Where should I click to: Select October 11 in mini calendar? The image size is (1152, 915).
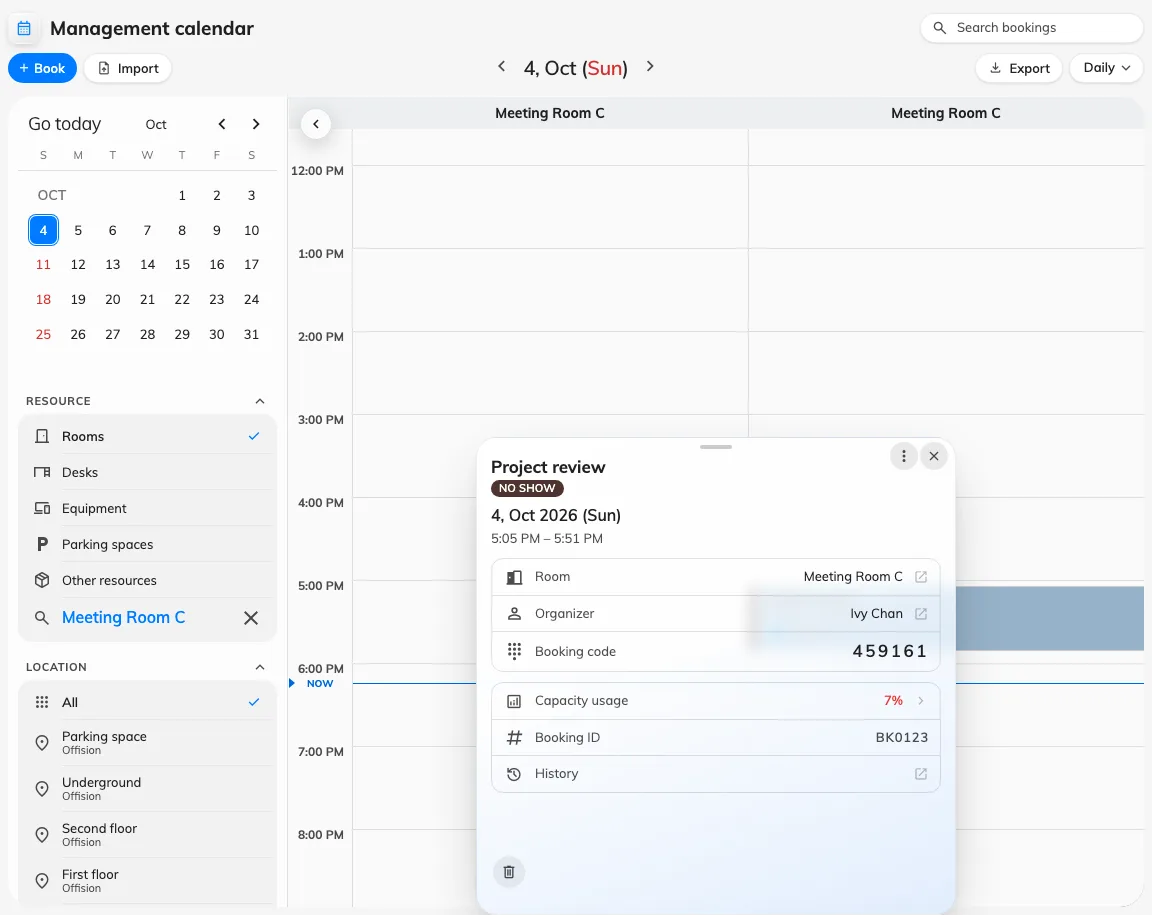(43, 265)
